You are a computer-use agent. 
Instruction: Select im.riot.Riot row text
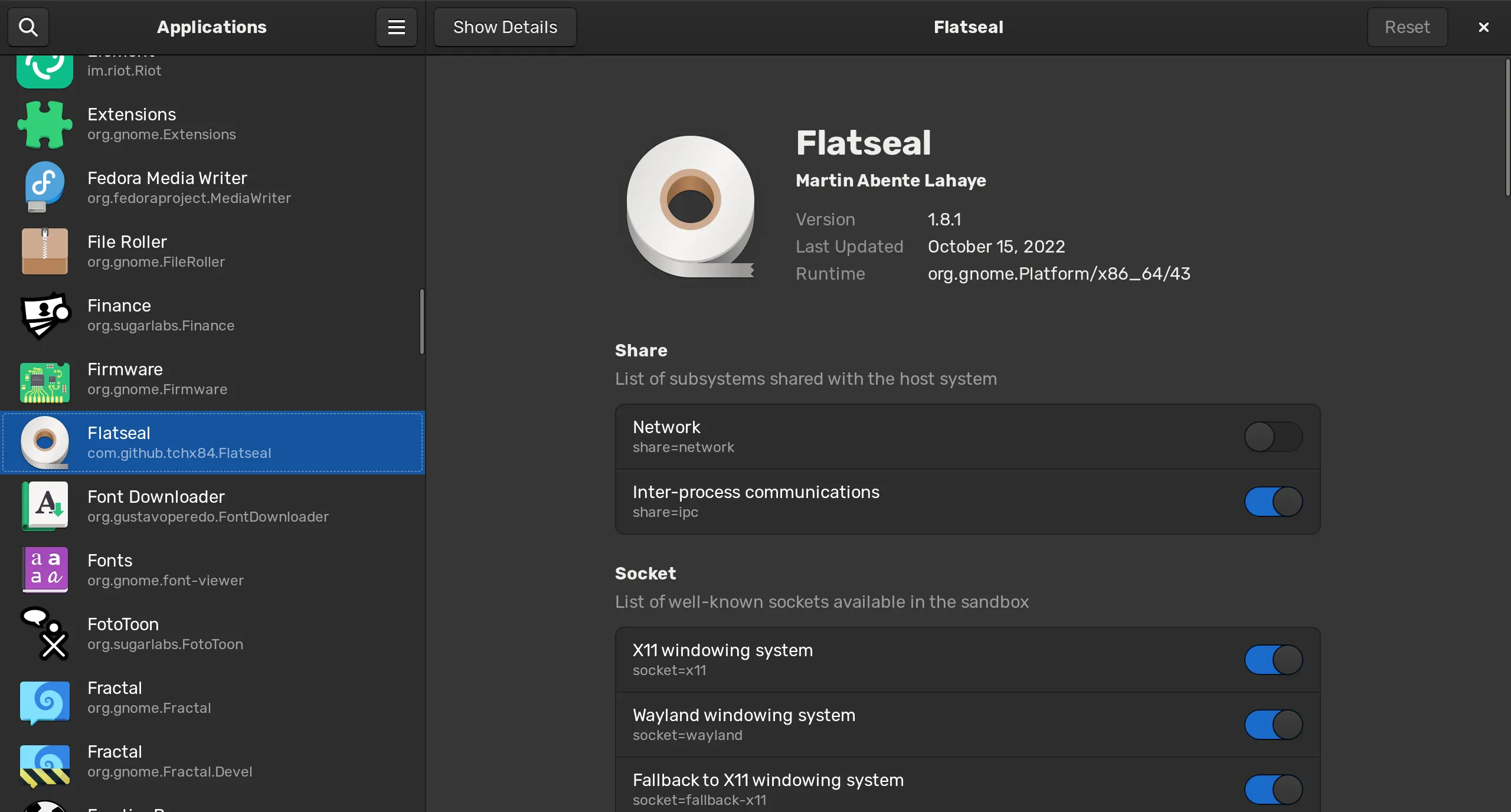(x=124, y=71)
